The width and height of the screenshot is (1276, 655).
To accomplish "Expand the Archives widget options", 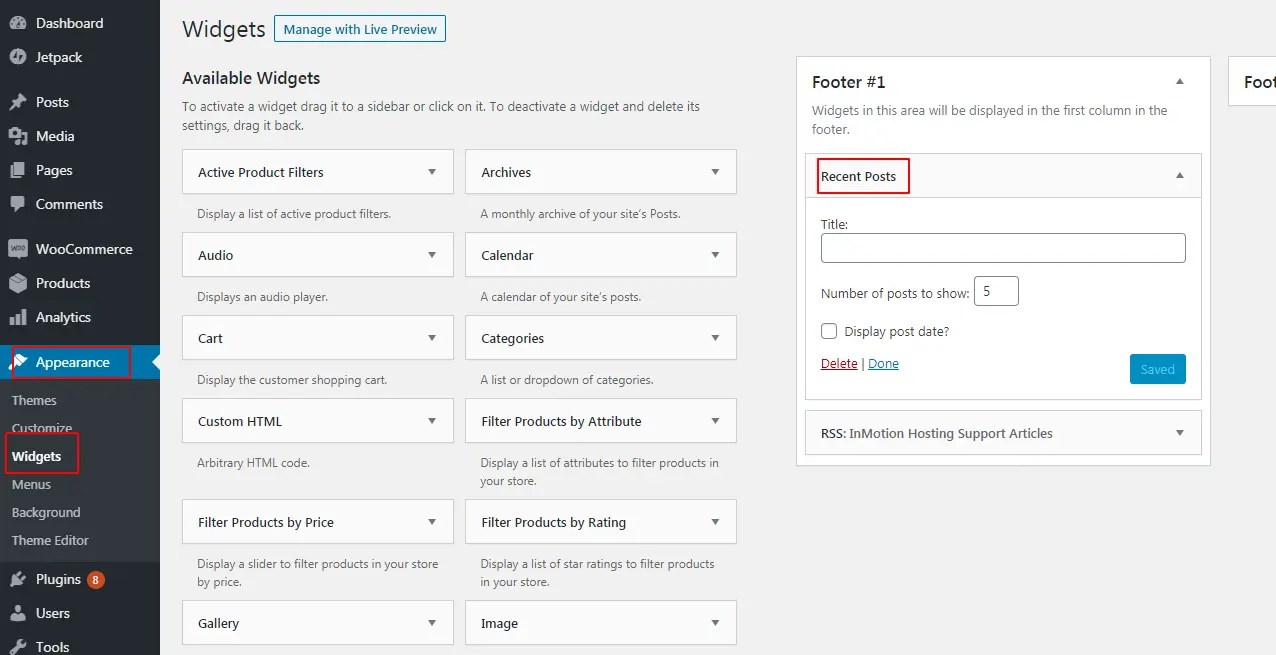I will pyautogui.click(x=714, y=171).
